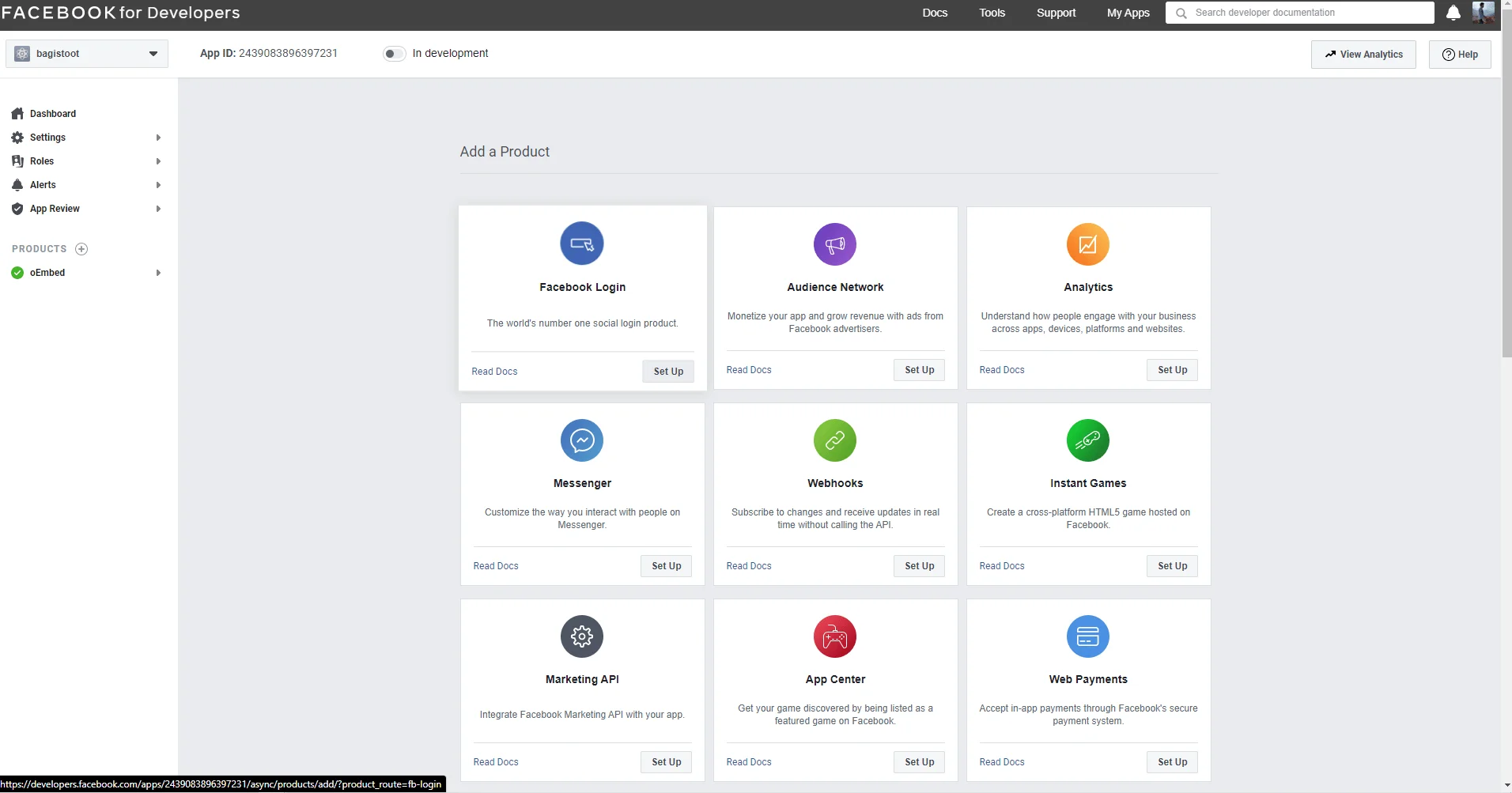Click the Webhooks link icon
This screenshot has height=793, width=1512.
(x=835, y=440)
